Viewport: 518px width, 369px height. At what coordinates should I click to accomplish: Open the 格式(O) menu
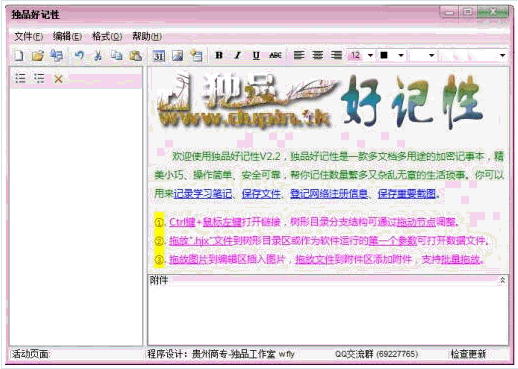tap(107, 36)
